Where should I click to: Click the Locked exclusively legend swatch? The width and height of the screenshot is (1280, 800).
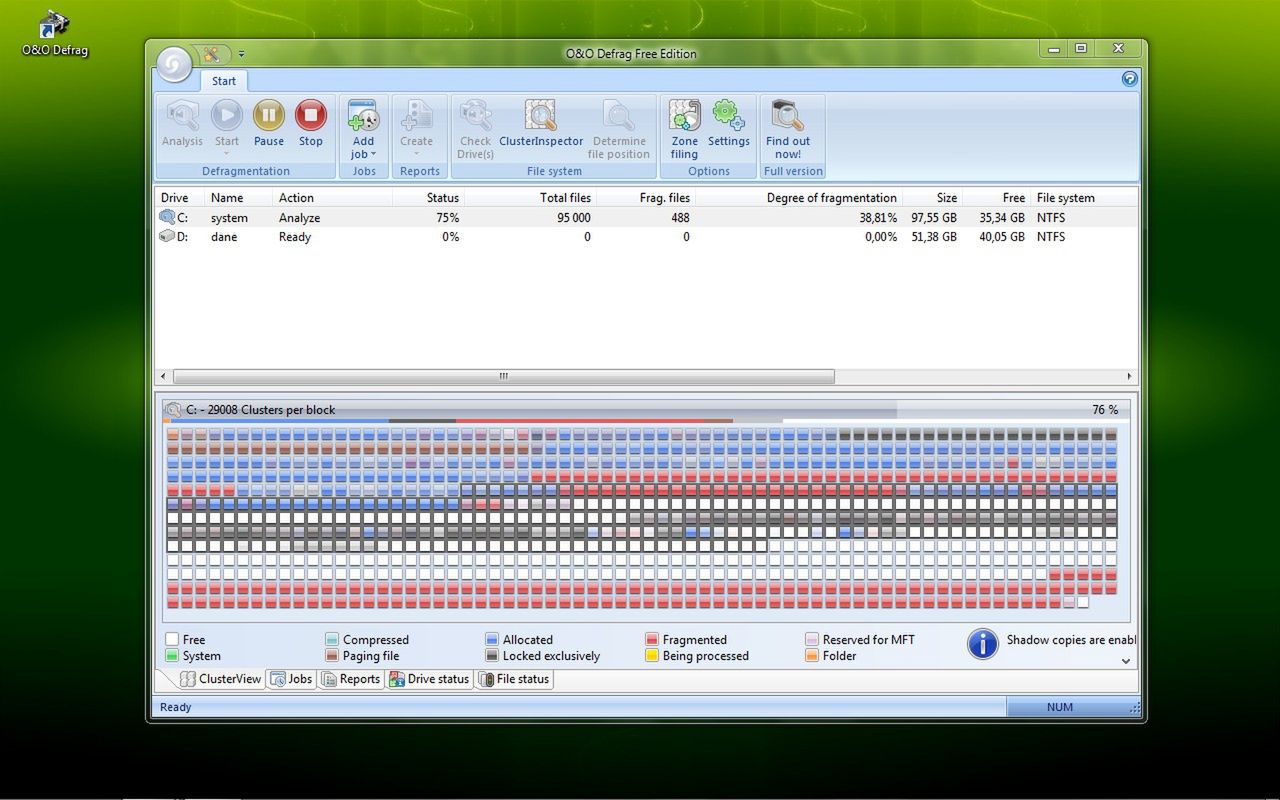(x=492, y=656)
